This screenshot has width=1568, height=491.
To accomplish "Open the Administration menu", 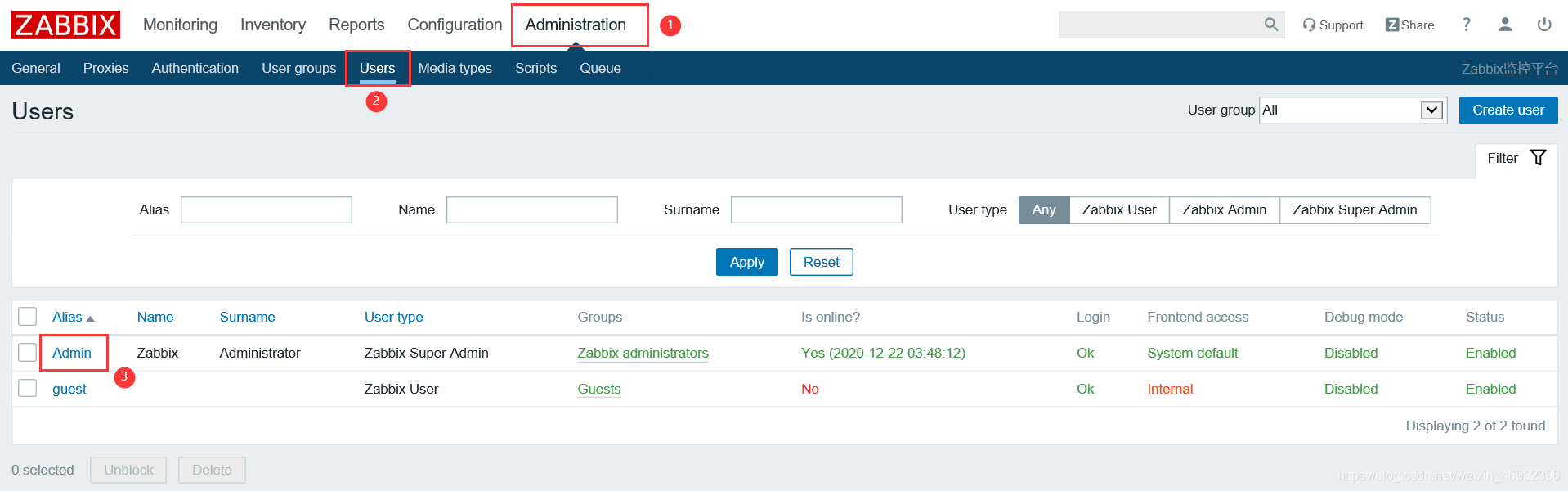I will coord(576,25).
